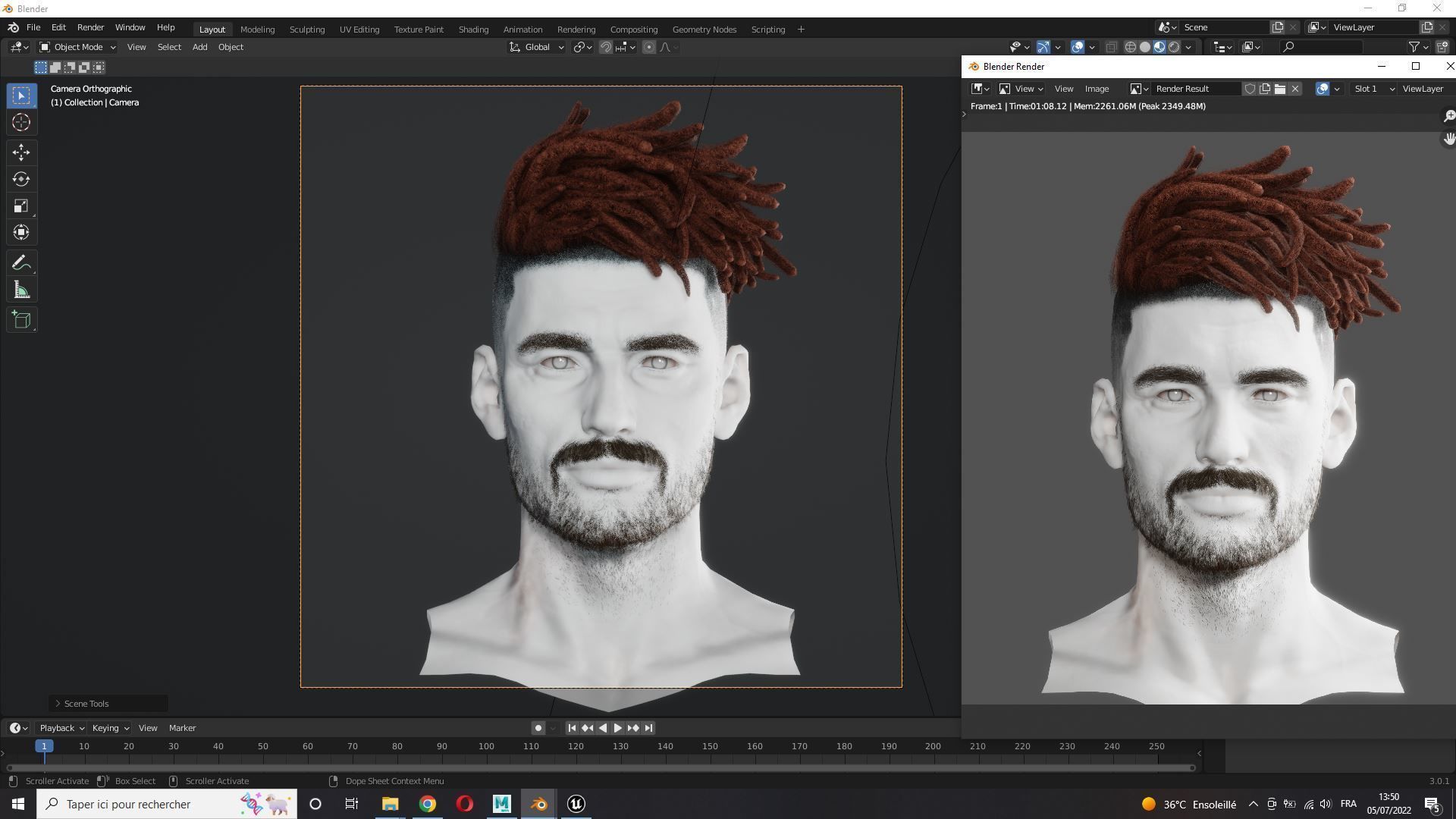Click the zoom magnifier in Blender Render window
The width and height of the screenshot is (1456, 819).
(x=1448, y=117)
